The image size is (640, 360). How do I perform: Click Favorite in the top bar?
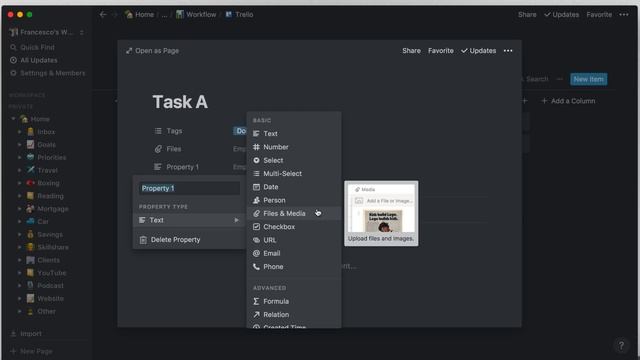point(599,14)
